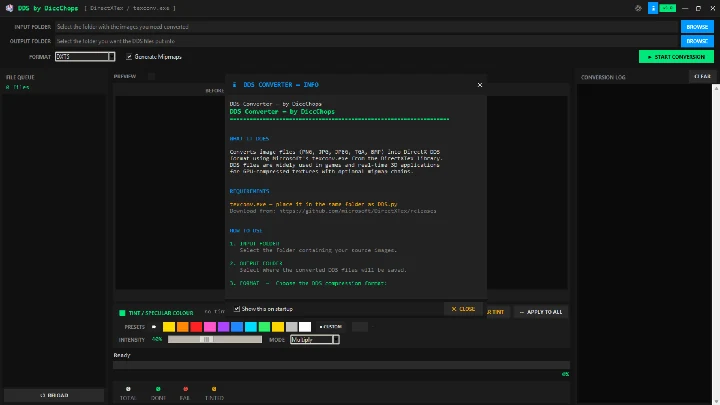
Task: Click the info icon in the dialog header
Action: (x=234, y=85)
